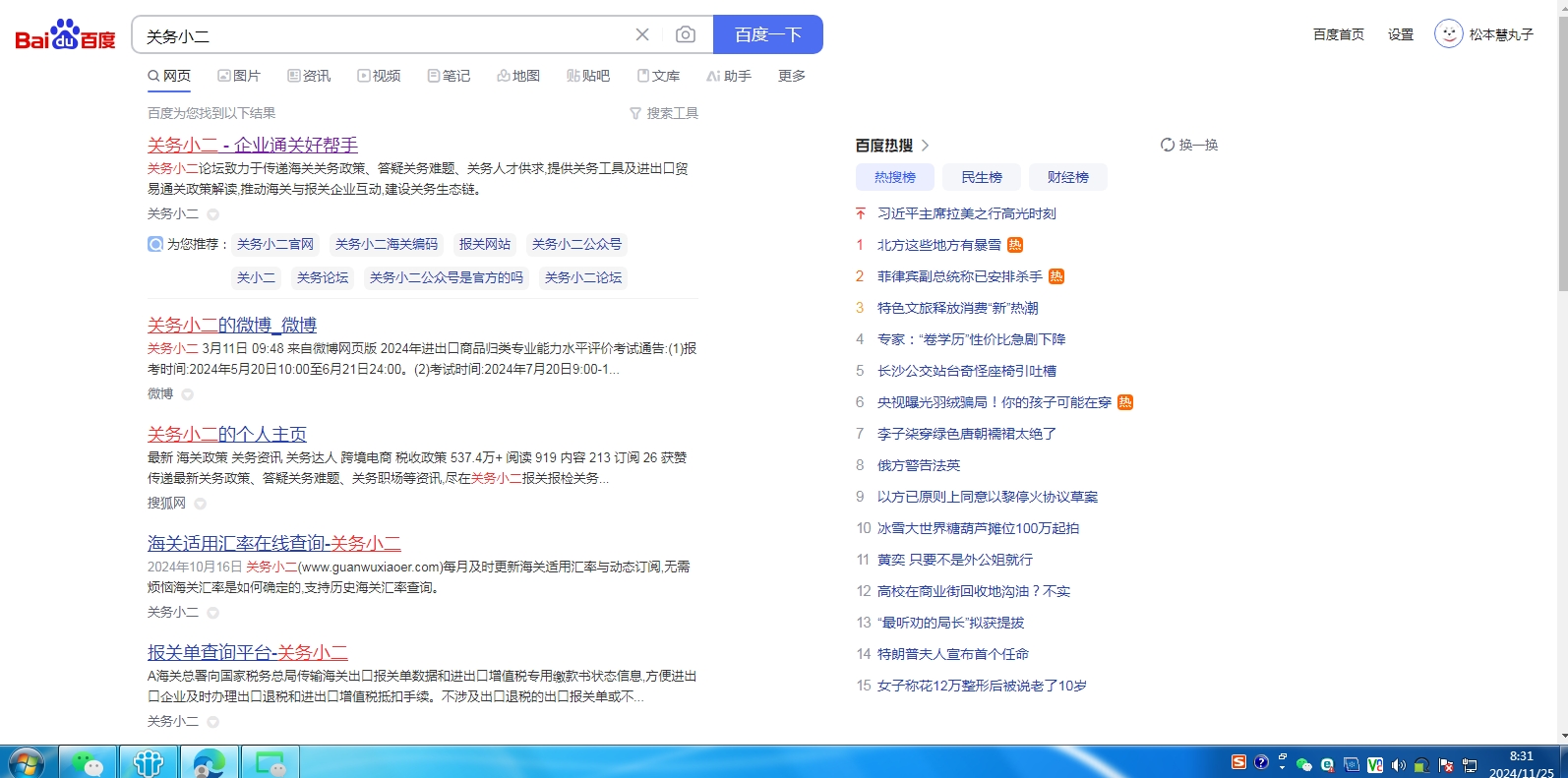Open 设置 menu in header
1568x778 pixels.
(x=1401, y=34)
